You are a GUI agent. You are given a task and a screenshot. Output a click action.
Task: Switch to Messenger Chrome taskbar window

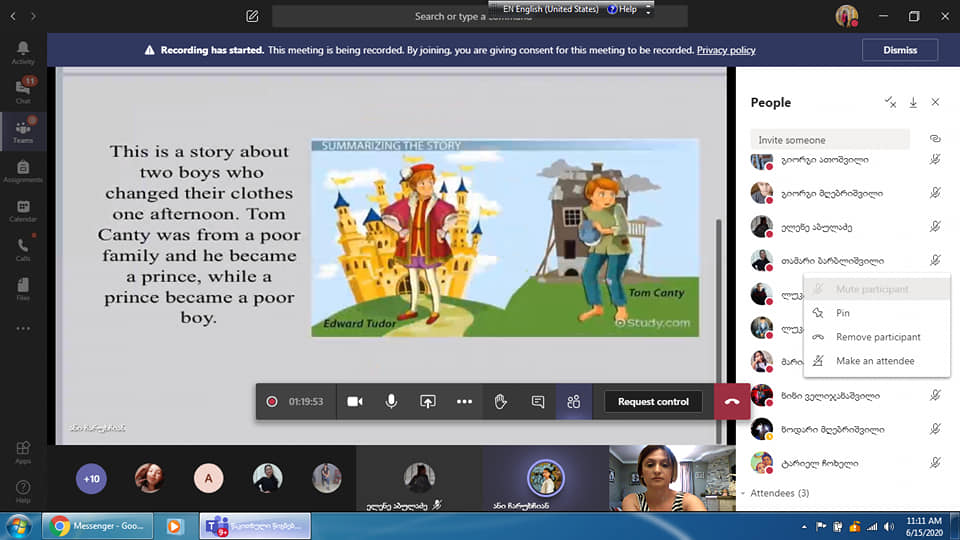pyautogui.click(x=97, y=526)
